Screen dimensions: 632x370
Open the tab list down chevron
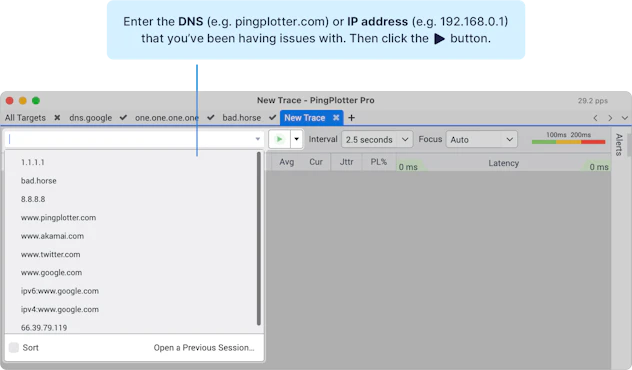point(625,118)
